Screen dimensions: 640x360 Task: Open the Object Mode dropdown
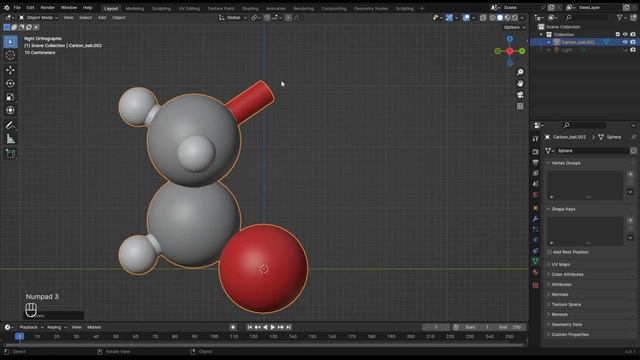pos(39,18)
